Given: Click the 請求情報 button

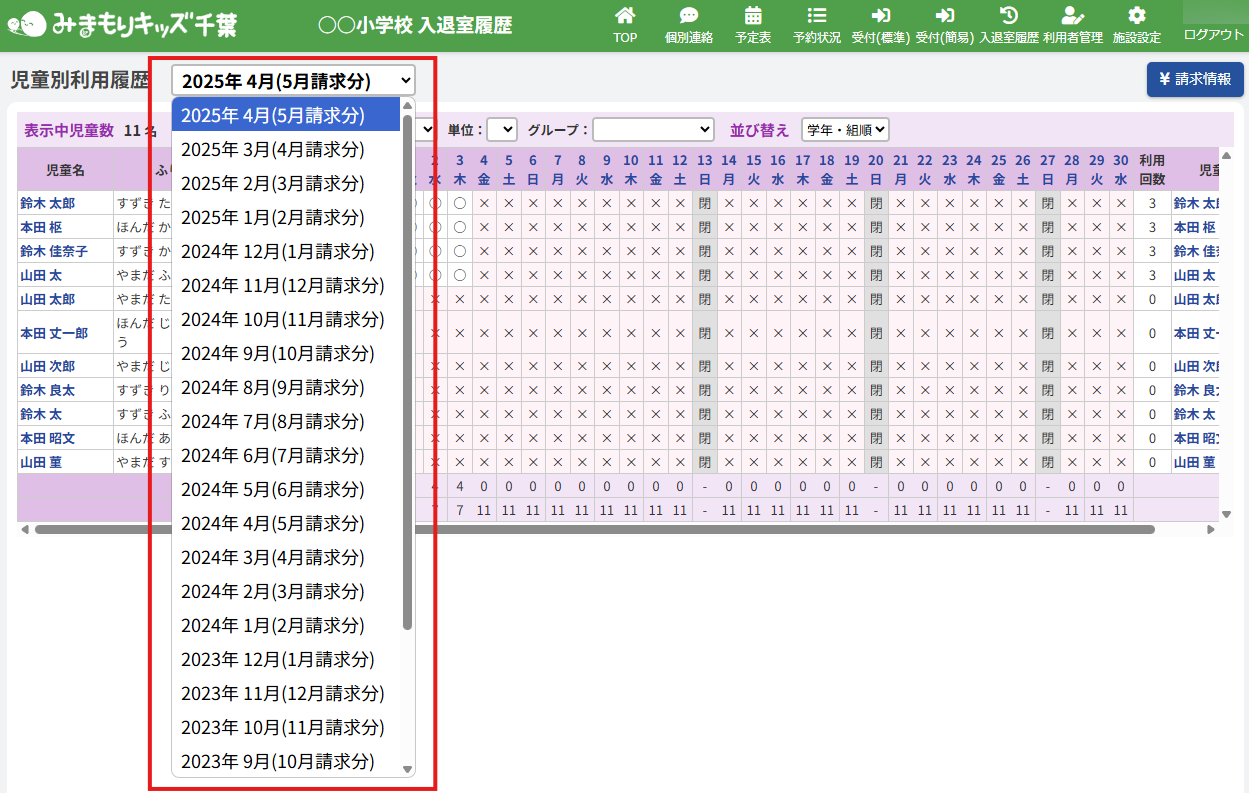Looking at the screenshot, I should tap(1195, 80).
